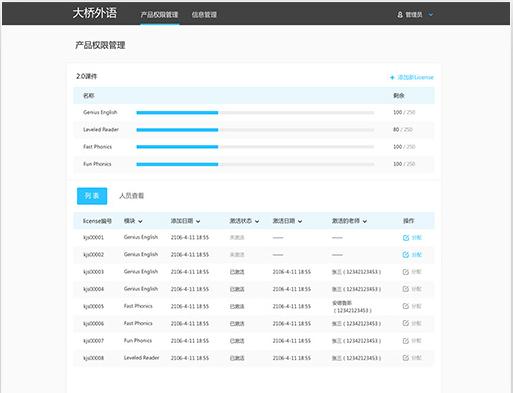Open the 产品权限管理 nav tab
The width and height of the screenshot is (513, 393).
159,15
